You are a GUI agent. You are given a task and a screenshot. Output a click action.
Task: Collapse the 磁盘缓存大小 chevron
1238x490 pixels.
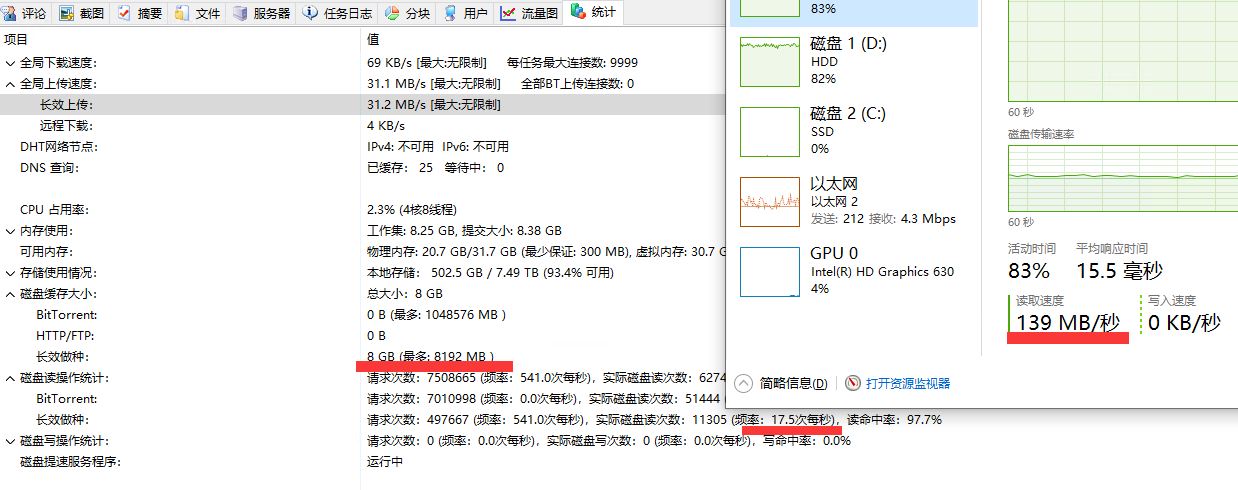click(10, 293)
